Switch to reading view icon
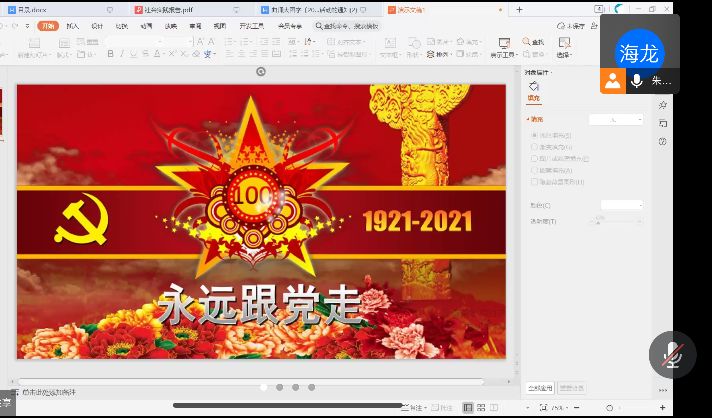Screen dimensions: 712x418 [x=494, y=407]
